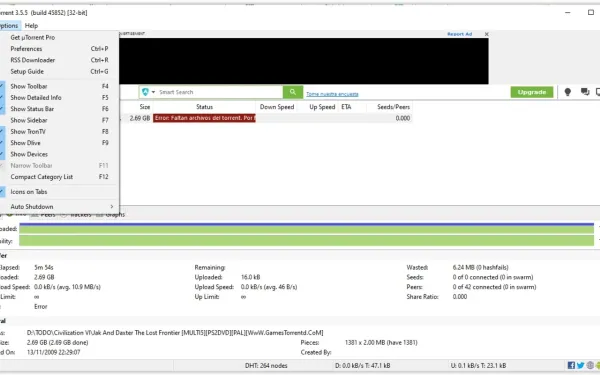Click upload speed status U: 0.1 kB/s
Screen dimensions: 600x375
[478, 365]
